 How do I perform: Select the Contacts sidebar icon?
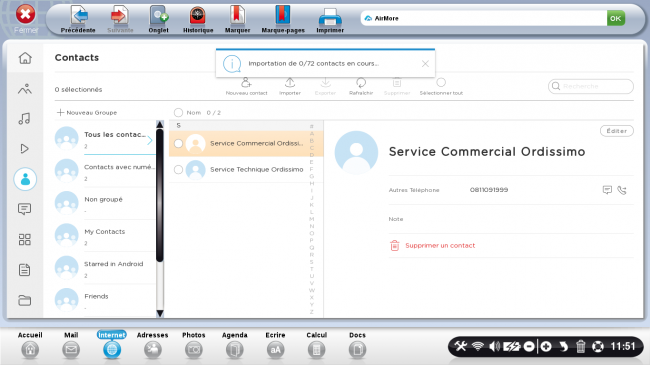point(25,179)
